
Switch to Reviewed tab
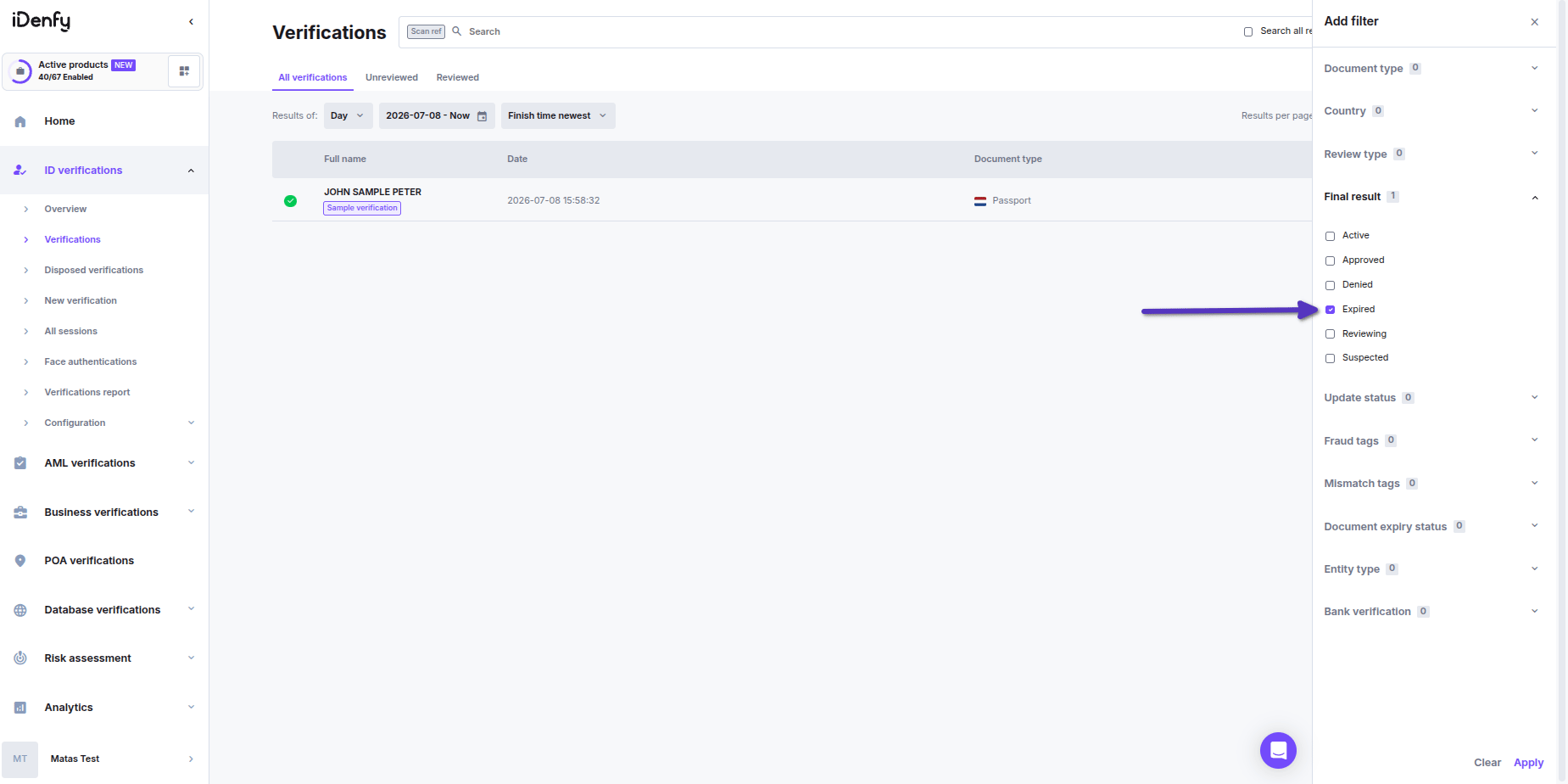tap(458, 77)
